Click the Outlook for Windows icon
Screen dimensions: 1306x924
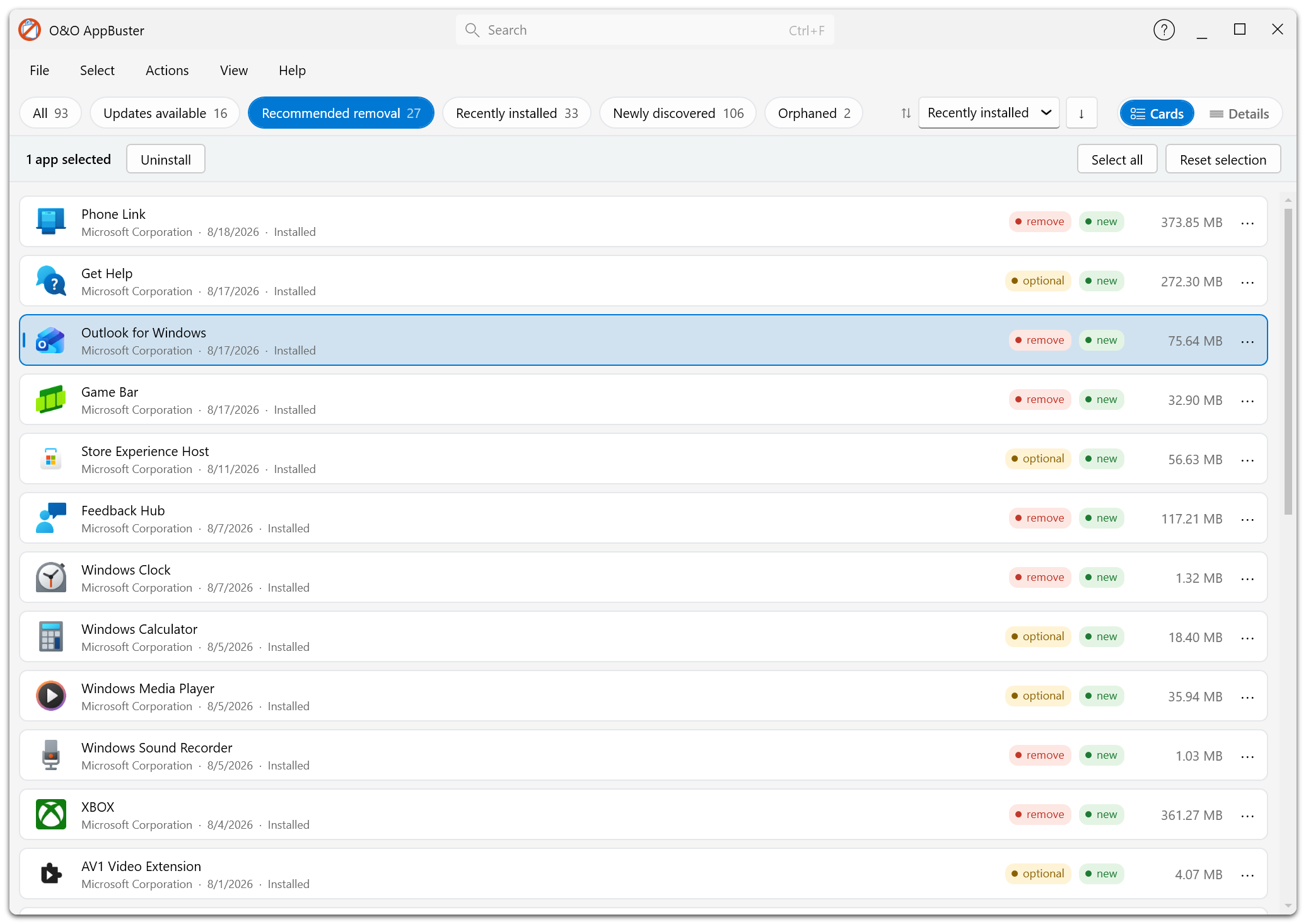50,340
